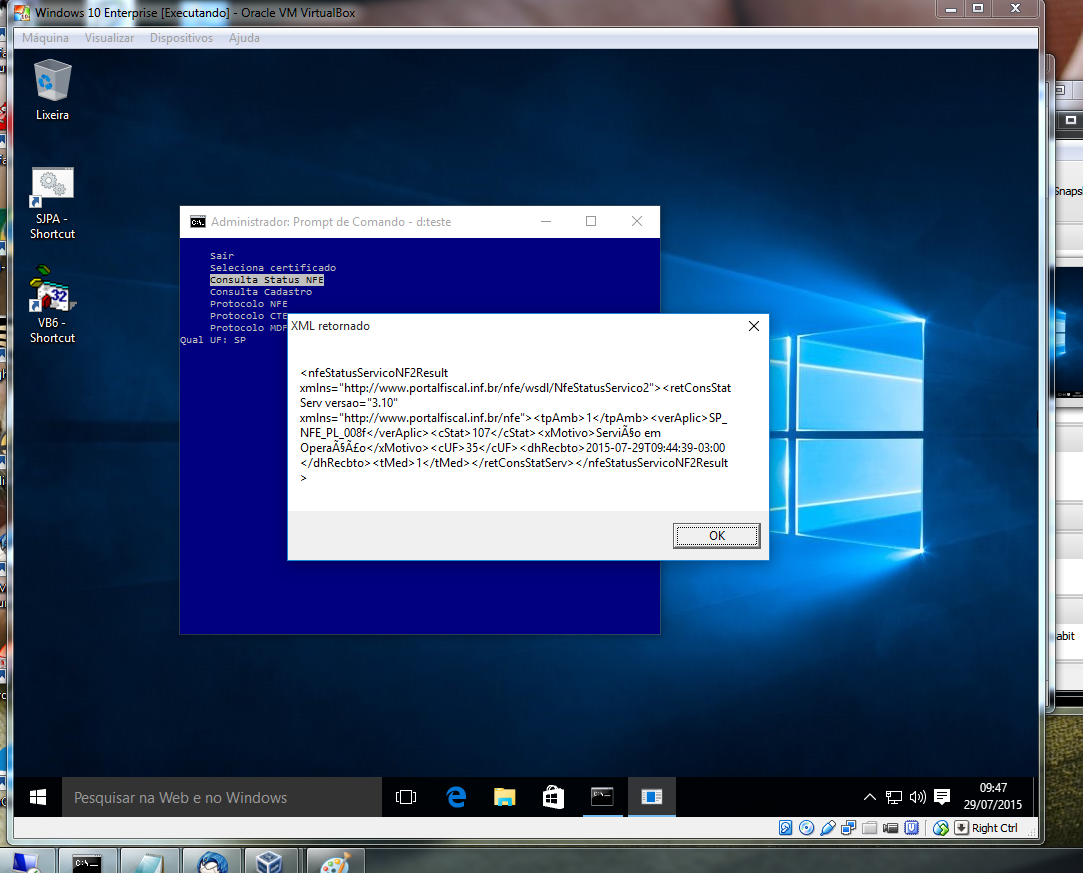Image resolution: width=1083 pixels, height=873 pixels.
Task: Open the Action Center notifications icon
Action: [941, 797]
